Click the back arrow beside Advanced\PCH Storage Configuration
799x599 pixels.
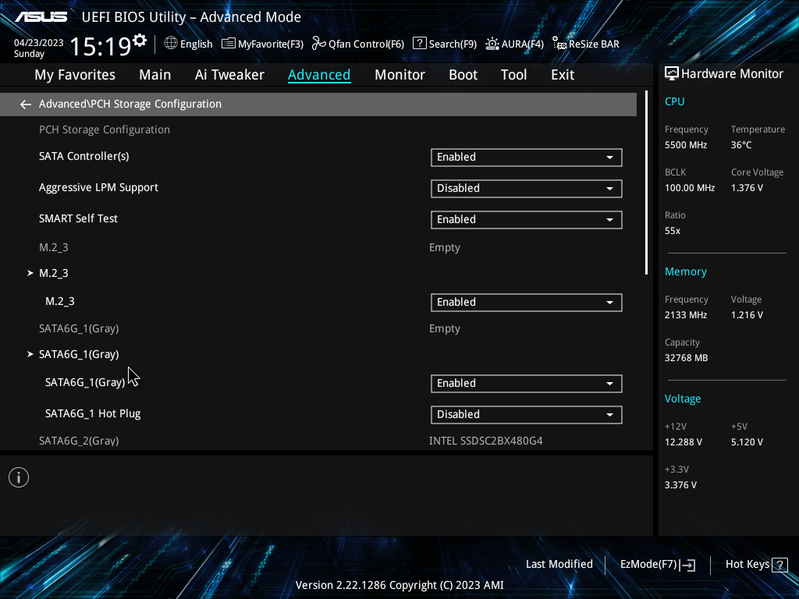tap(25, 104)
